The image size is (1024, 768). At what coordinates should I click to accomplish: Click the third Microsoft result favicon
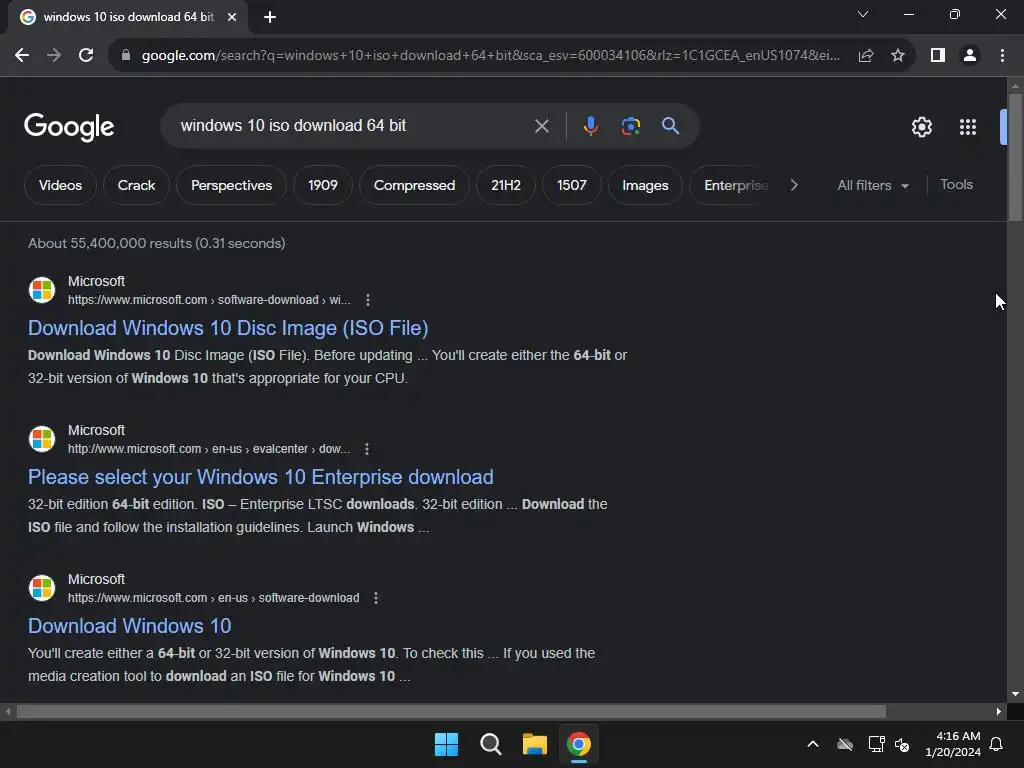pos(42,588)
